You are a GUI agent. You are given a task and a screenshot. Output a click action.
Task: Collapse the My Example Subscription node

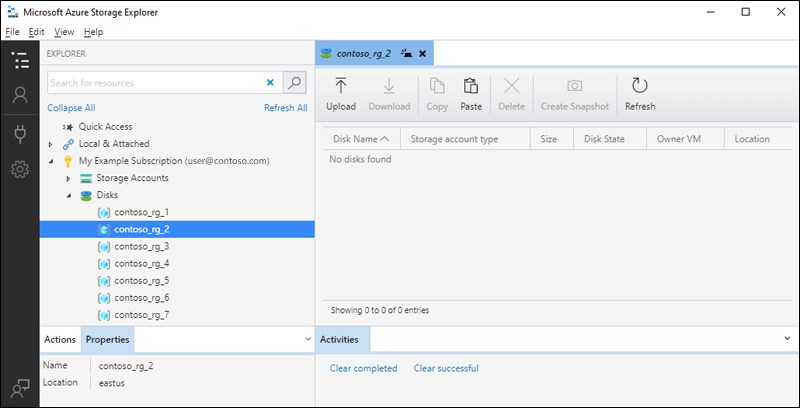pyautogui.click(x=51, y=162)
